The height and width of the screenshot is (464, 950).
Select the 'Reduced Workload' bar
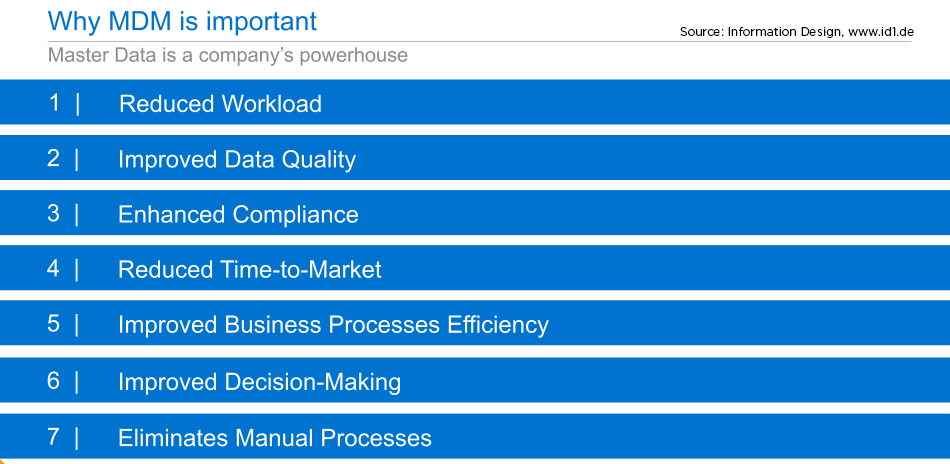[475, 102]
